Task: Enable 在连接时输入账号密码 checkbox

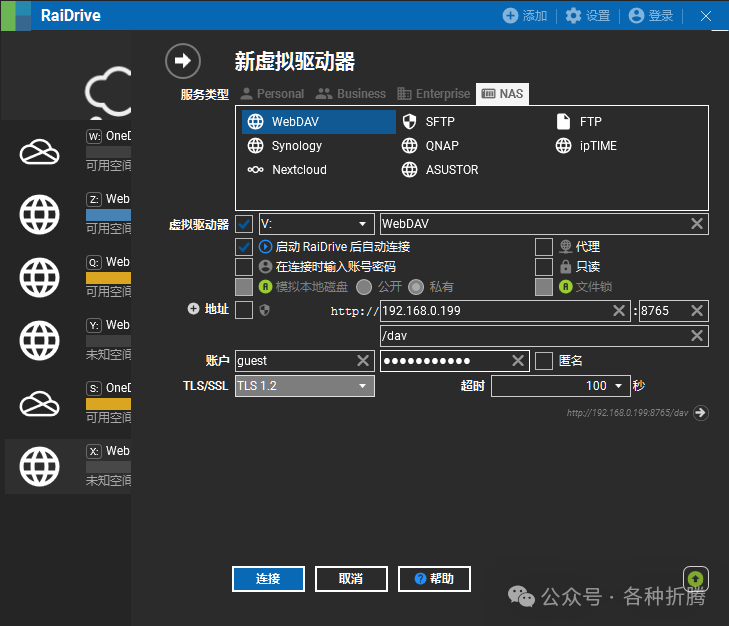Action: click(x=244, y=267)
